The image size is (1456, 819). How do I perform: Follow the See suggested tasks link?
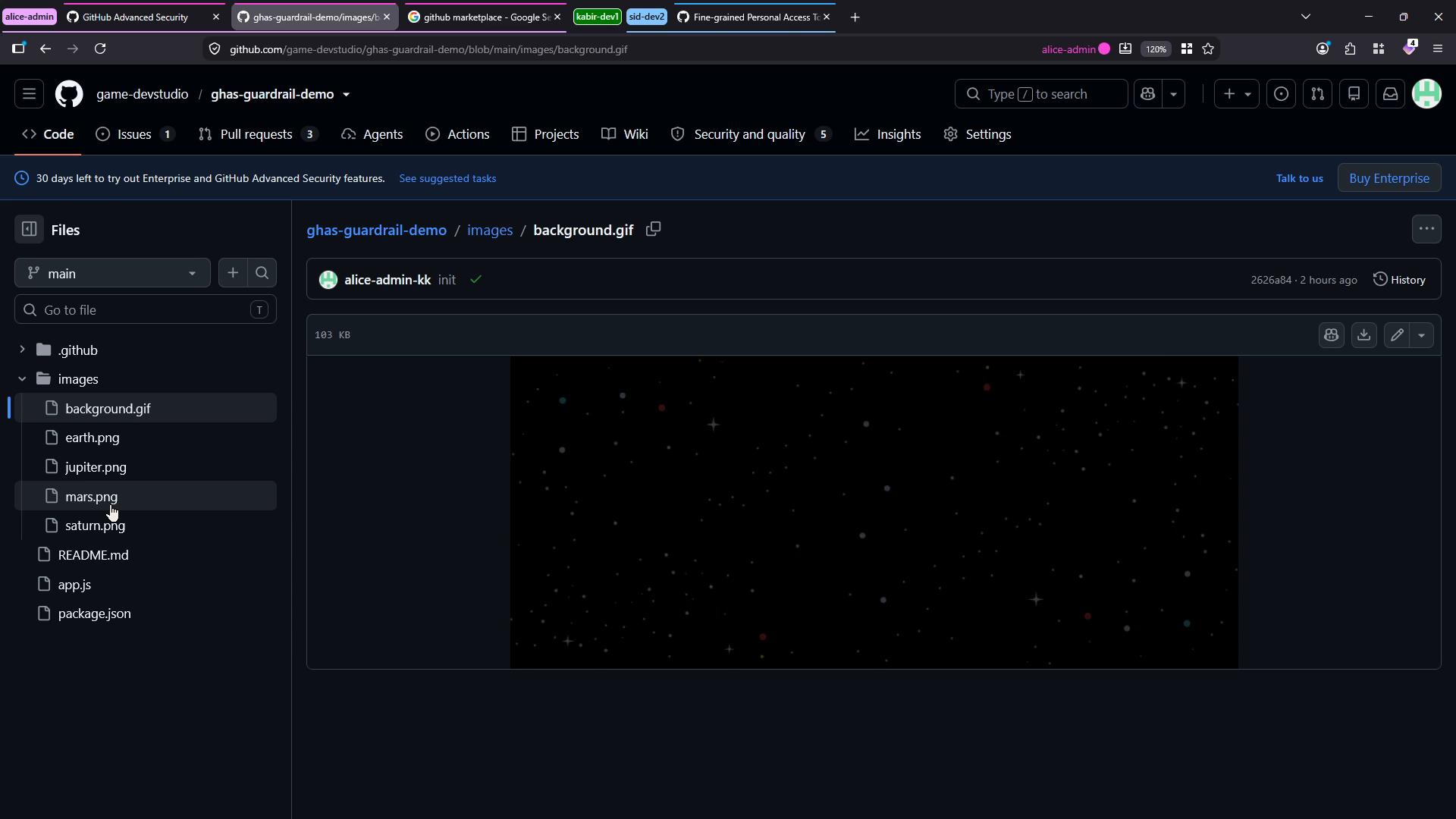(x=447, y=178)
